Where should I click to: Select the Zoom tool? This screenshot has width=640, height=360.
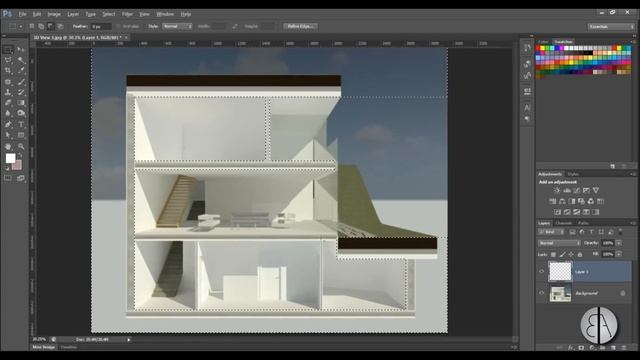coord(21,146)
